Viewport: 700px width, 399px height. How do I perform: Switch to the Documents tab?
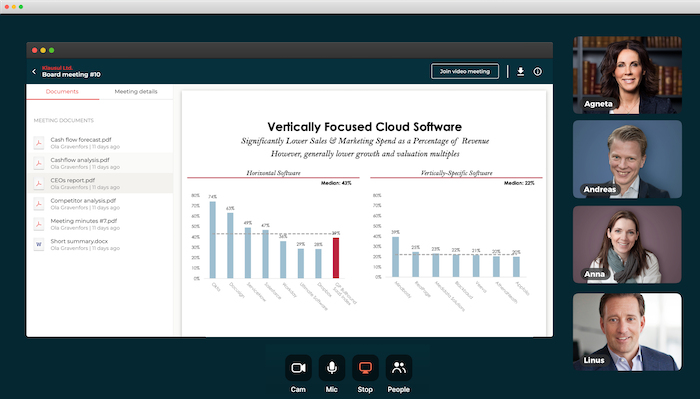pos(62,91)
